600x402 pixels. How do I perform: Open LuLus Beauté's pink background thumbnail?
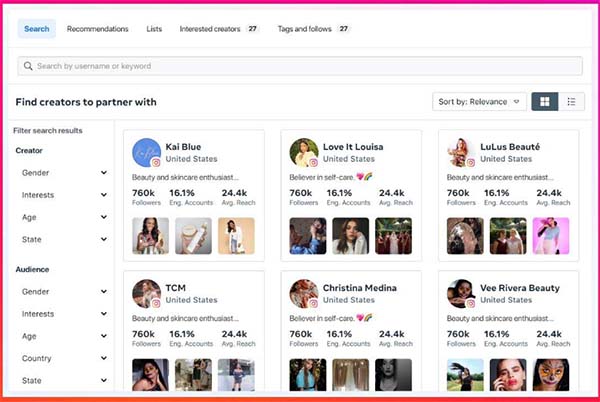coord(551,236)
